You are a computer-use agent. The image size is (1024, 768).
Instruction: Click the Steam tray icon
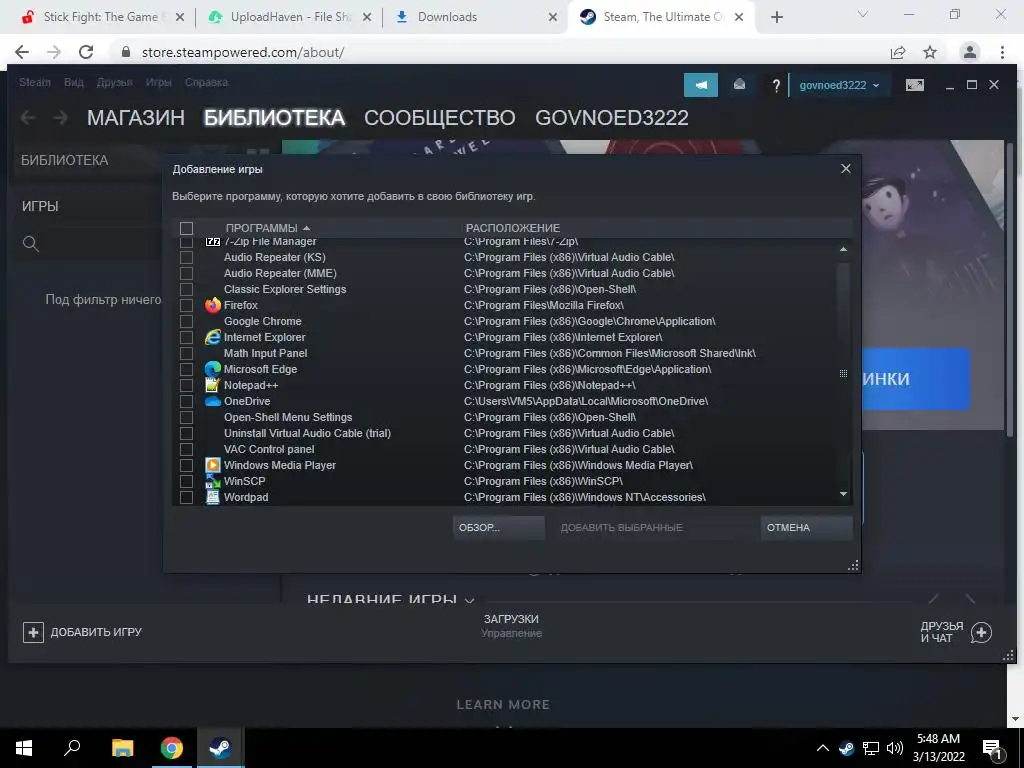(x=846, y=748)
